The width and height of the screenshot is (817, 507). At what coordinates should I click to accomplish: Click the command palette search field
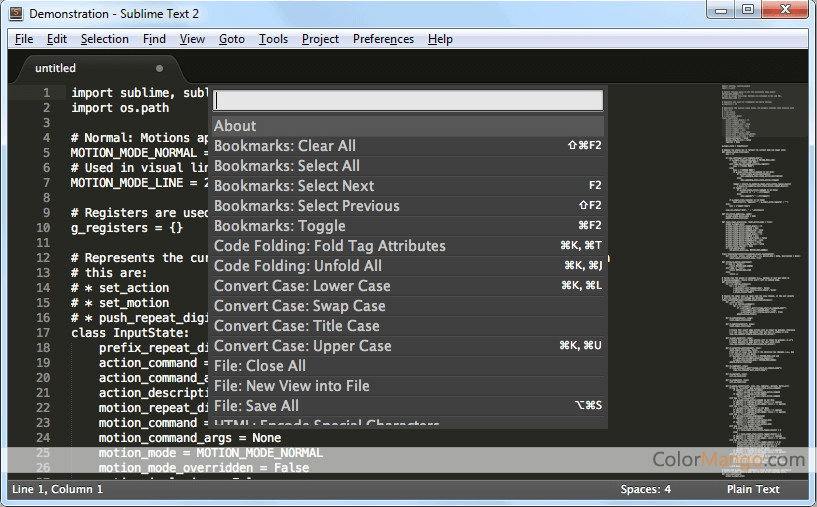tap(408, 100)
